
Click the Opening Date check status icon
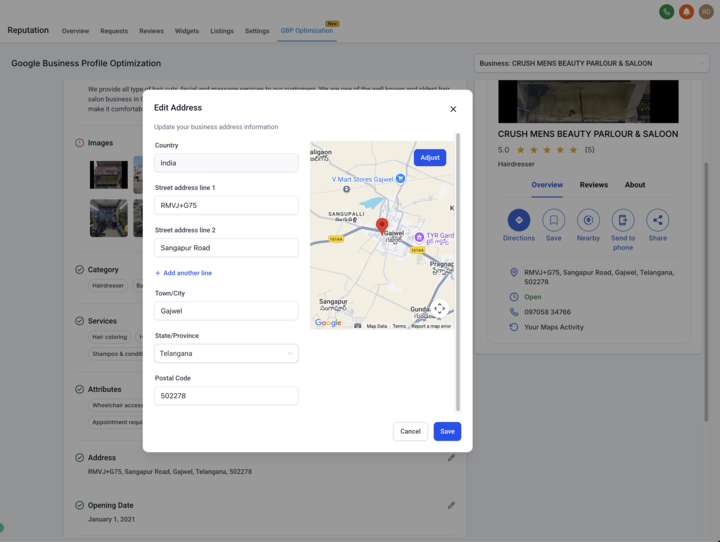click(79, 505)
